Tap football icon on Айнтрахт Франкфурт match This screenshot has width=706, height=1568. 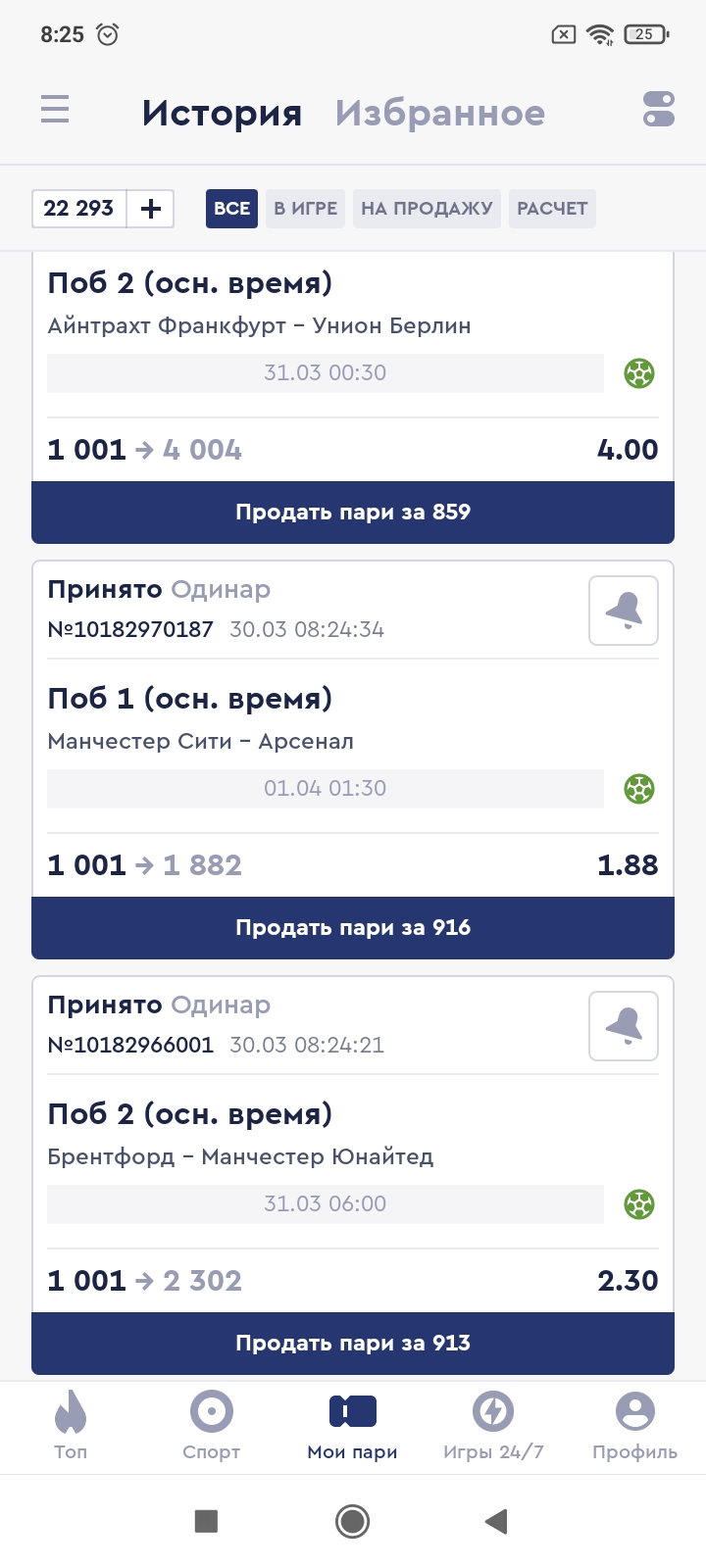pyautogui.click(x=639, y=373)
